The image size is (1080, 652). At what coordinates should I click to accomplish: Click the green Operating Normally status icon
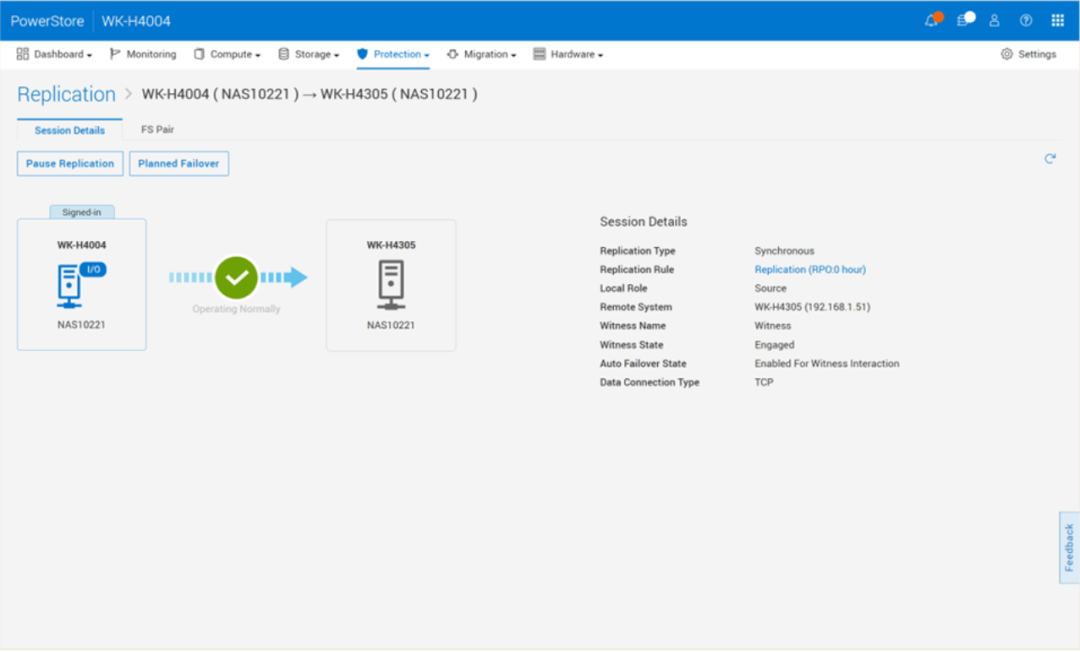(236, 278)
